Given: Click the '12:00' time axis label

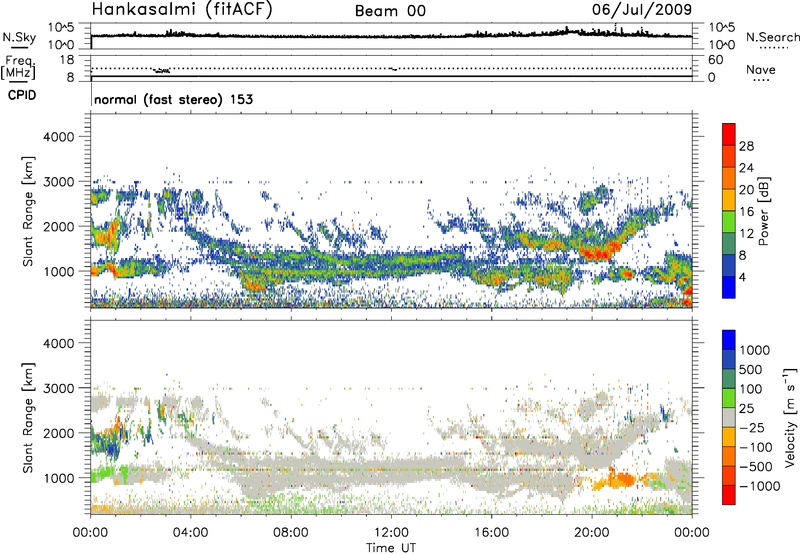Looking at the screenshot, I should 391,533.
